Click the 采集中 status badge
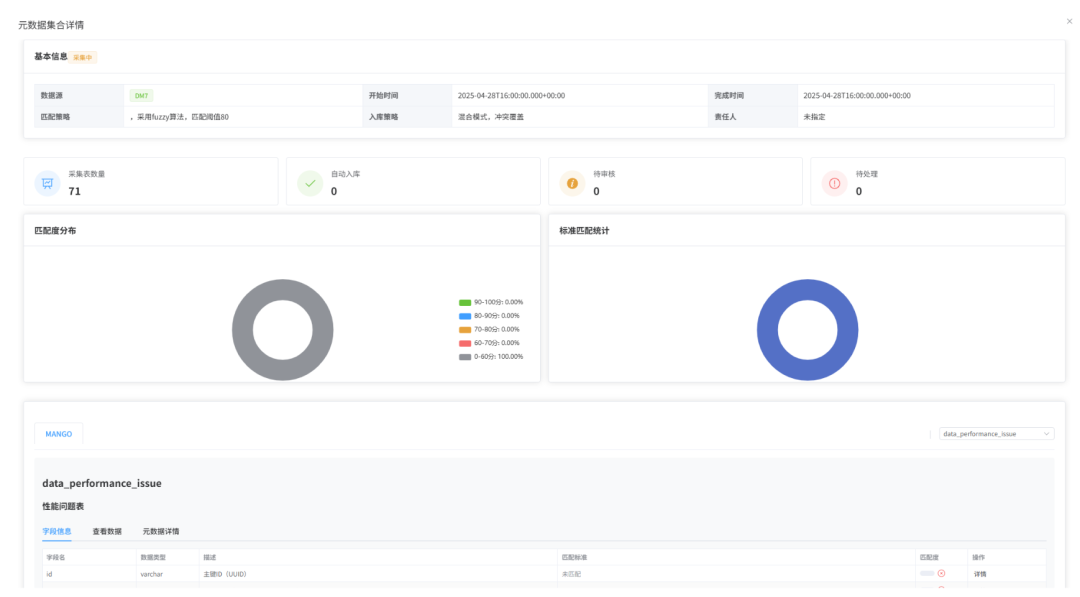The width and height of the screenshot is (1080, 597). click(83, 57)
